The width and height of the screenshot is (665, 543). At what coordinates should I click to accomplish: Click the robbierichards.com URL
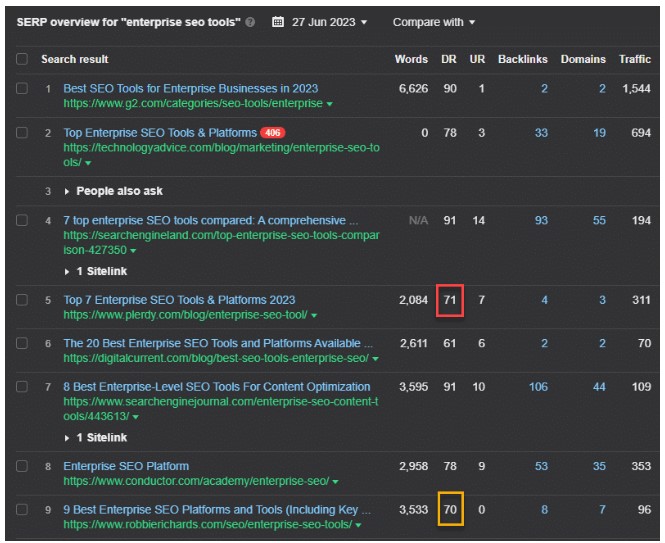[x=207, y=524]
